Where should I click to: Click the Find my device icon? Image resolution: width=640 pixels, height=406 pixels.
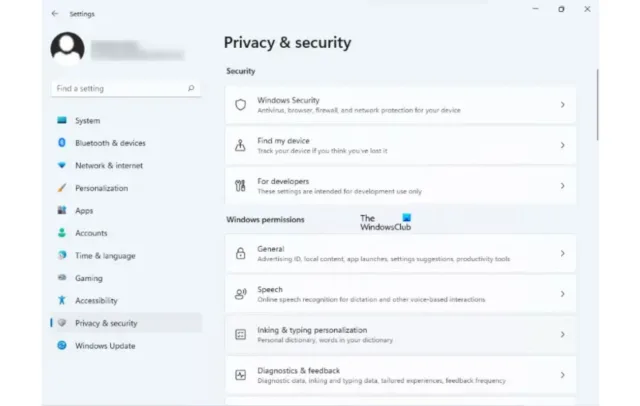click(x=240, y=145)
